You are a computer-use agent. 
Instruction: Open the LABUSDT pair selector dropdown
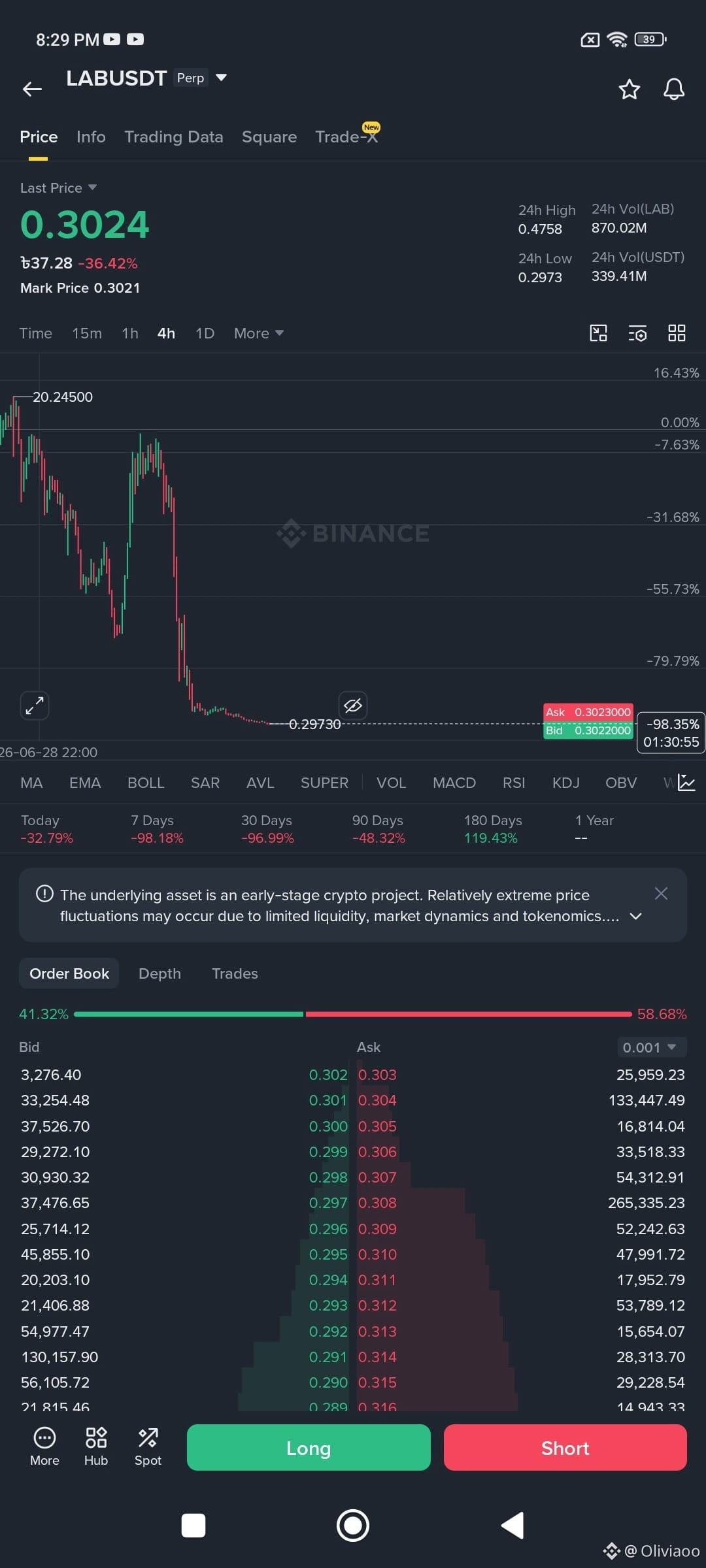(222, 78)
